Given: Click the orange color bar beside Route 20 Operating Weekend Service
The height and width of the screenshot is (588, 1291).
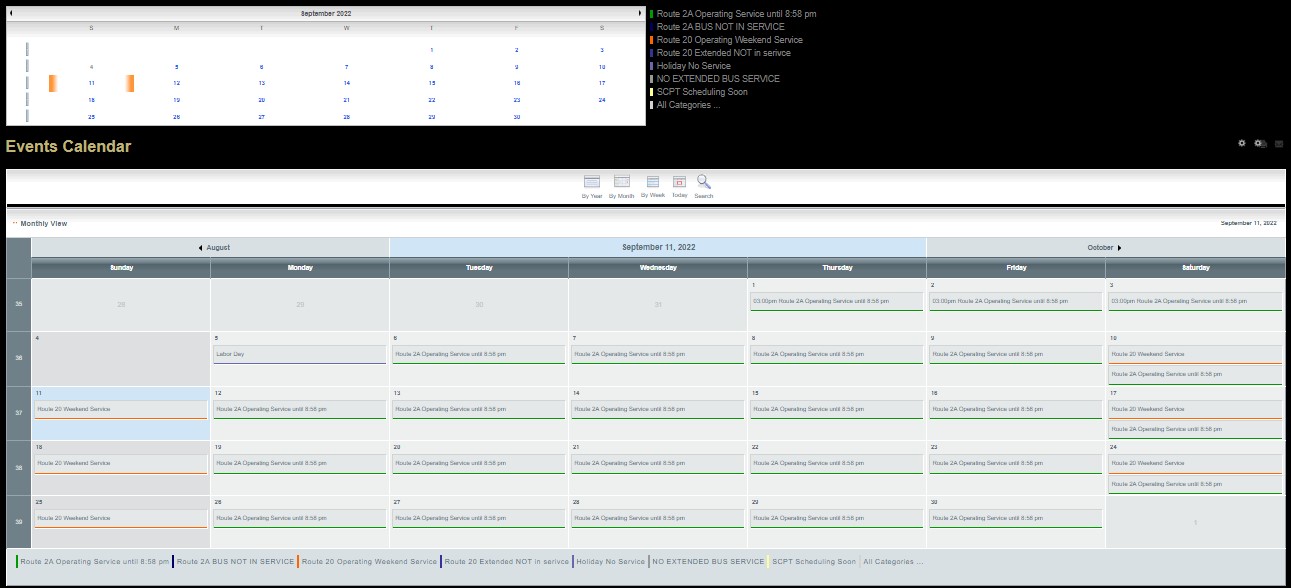Looking at the screenshot, I should pos(299,562).
